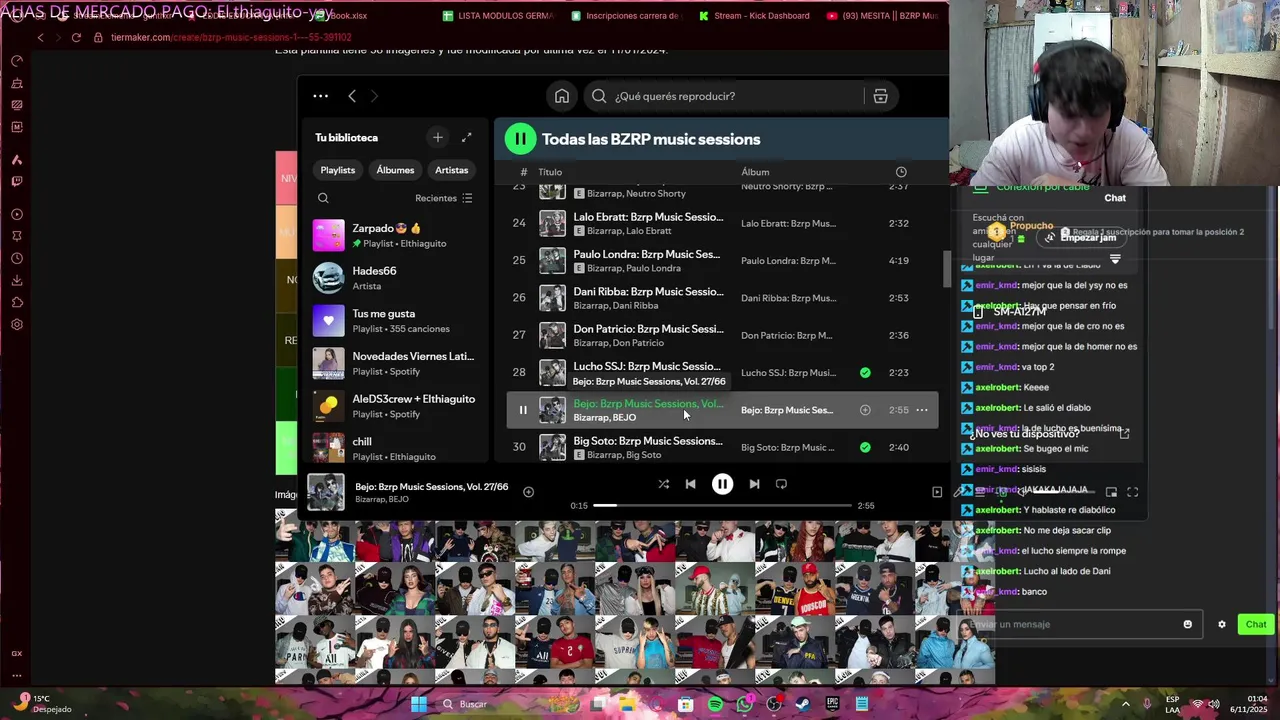Open Steam from the Windows taskbar
Screen dimensions: 1280x720
click(x=802, y=704)
